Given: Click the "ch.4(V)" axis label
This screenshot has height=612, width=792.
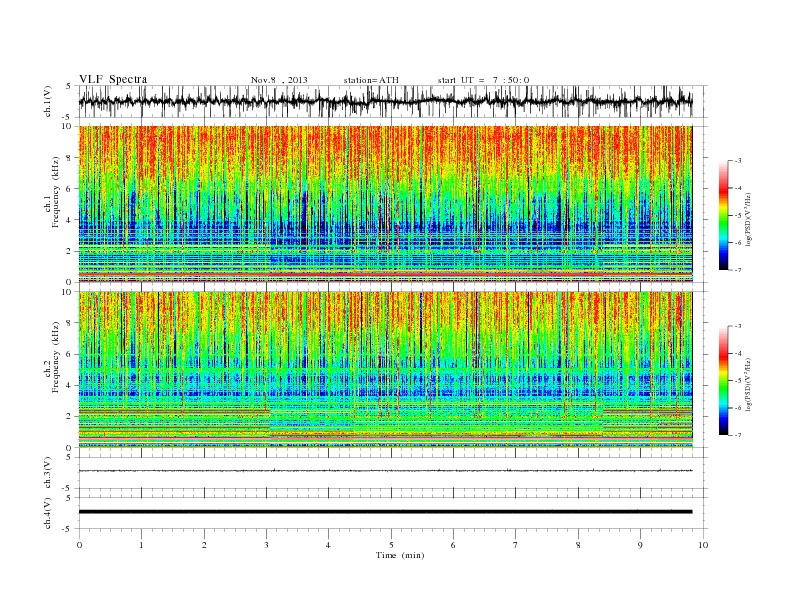Looking at the screenshot, I should pos(48,513).
